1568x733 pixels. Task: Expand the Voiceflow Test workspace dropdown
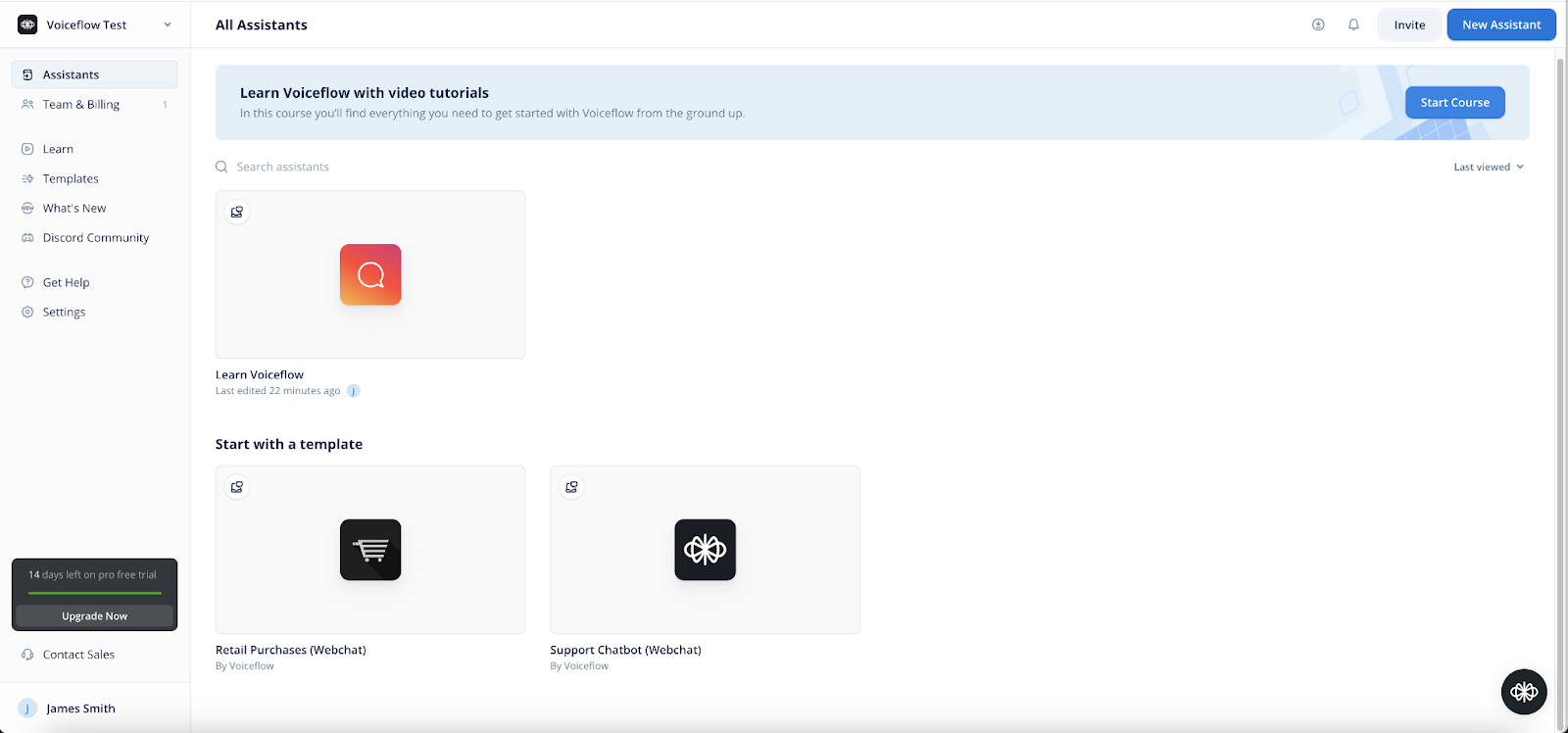tap(168, 24)
